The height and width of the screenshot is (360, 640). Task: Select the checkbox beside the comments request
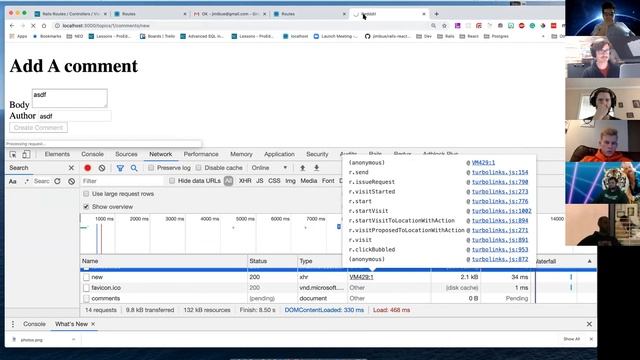click(x=86, y=298)
